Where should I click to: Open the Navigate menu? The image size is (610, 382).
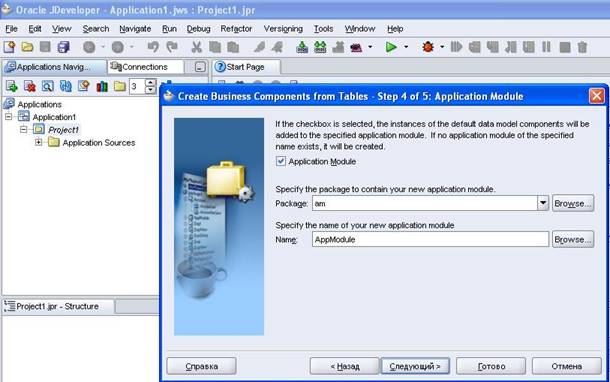point(135,29)
